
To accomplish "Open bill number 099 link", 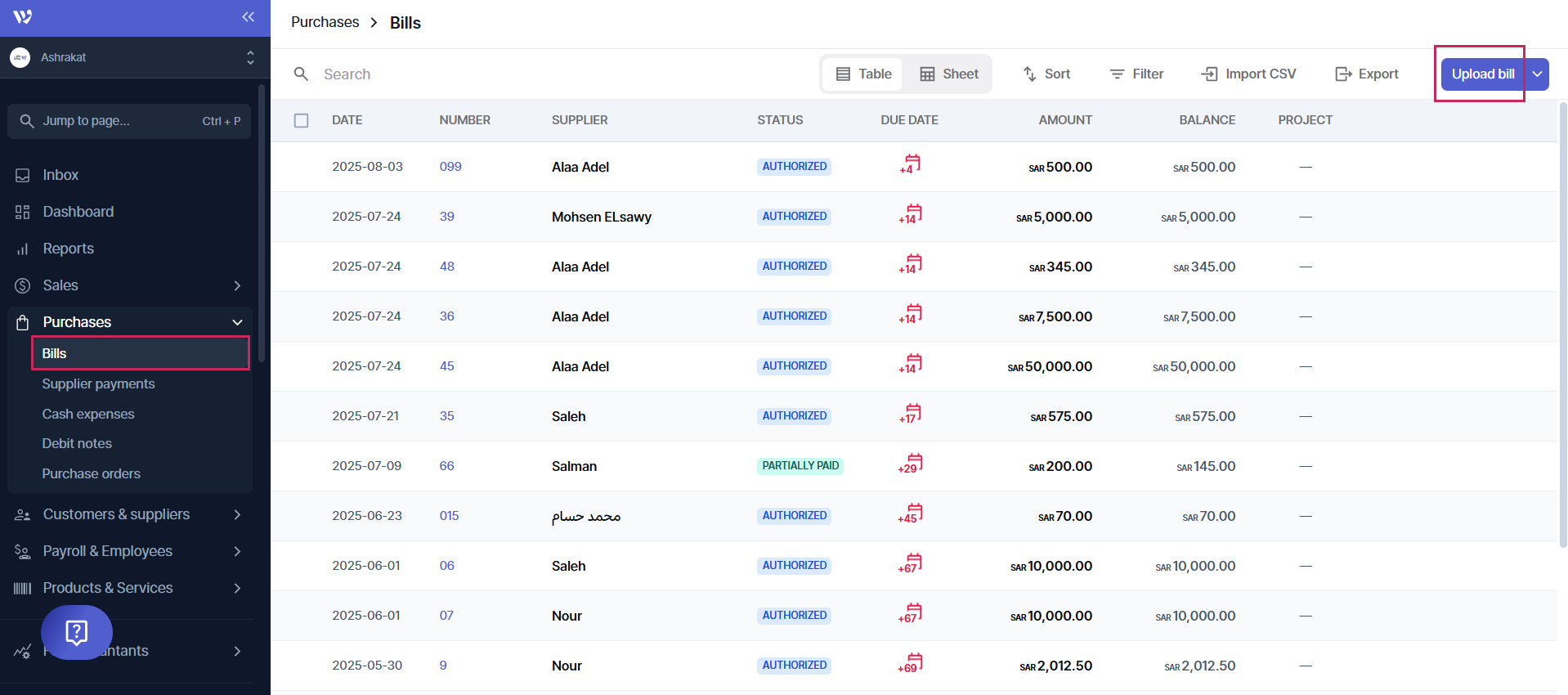I will pos(450,167).
